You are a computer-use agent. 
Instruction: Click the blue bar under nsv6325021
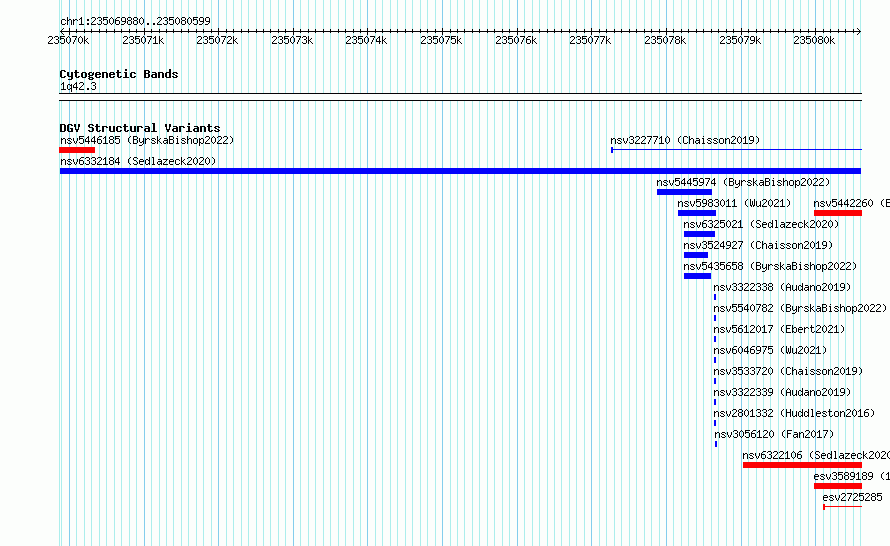pos(699,234)
